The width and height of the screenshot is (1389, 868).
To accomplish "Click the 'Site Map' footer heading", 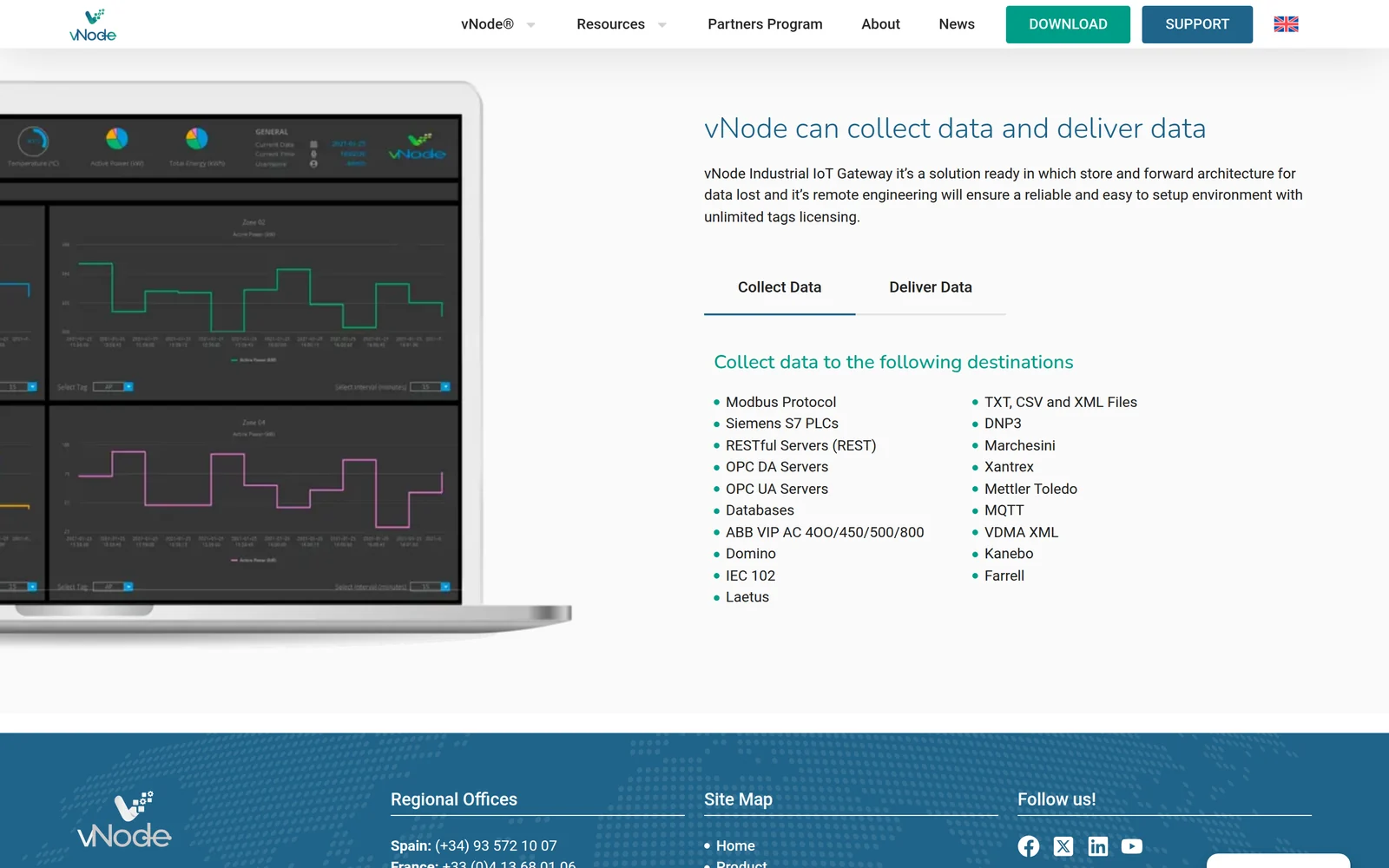I will pyautogui.click(x=738, y=799).
